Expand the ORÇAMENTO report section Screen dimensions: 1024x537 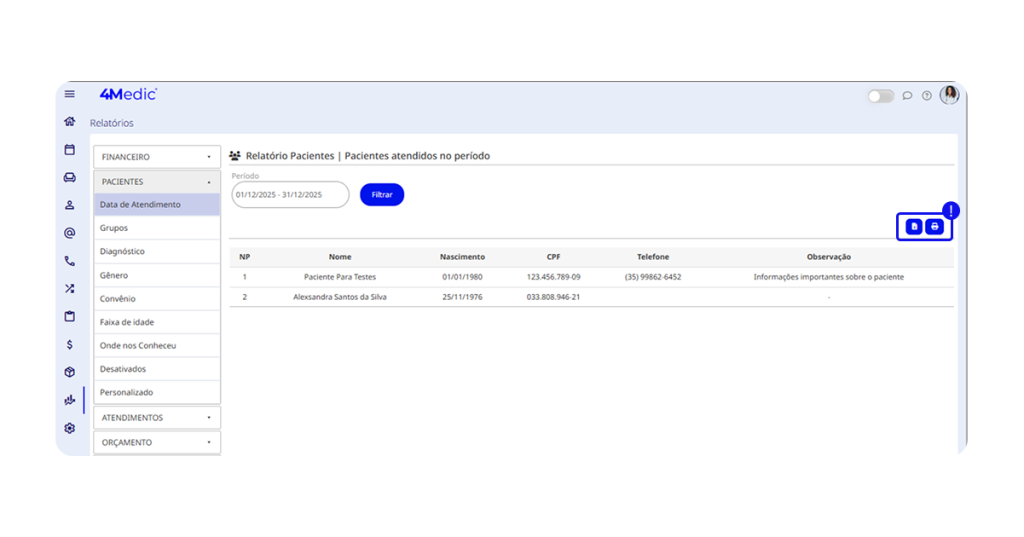(x=157, y=442)
